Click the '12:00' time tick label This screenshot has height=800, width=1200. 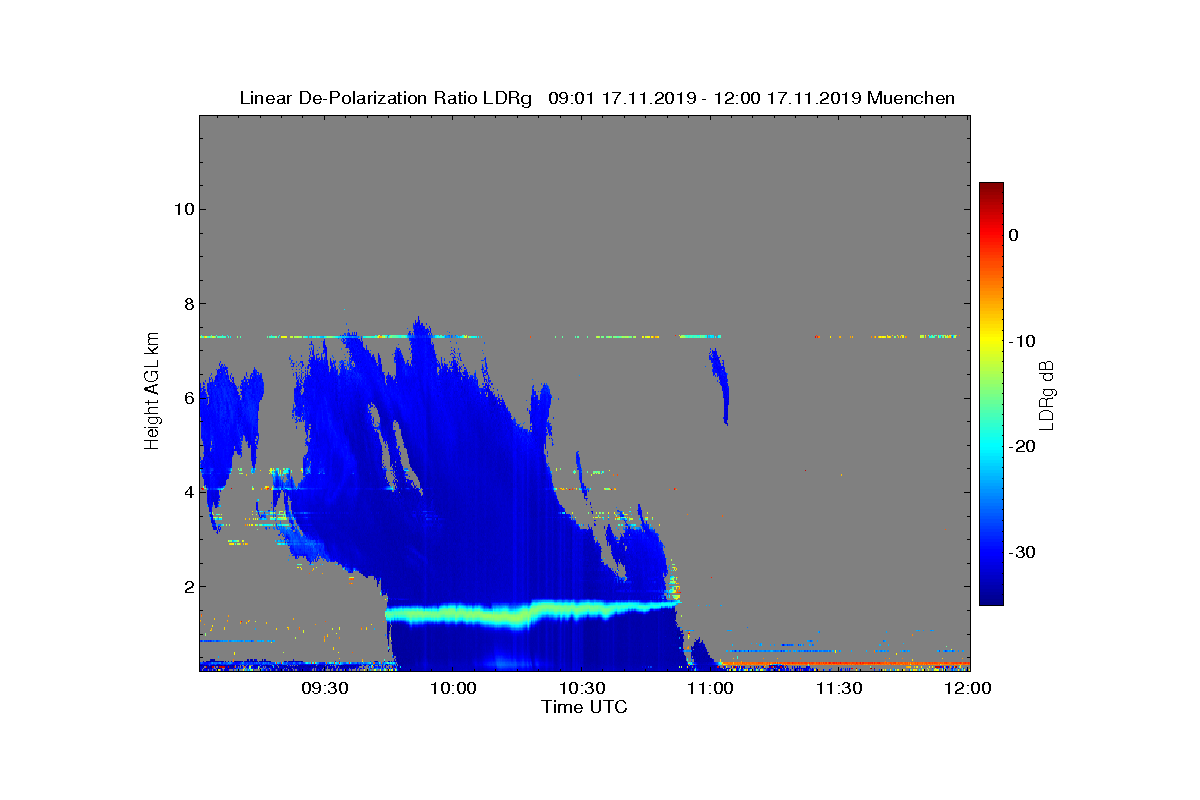[968, 688]
